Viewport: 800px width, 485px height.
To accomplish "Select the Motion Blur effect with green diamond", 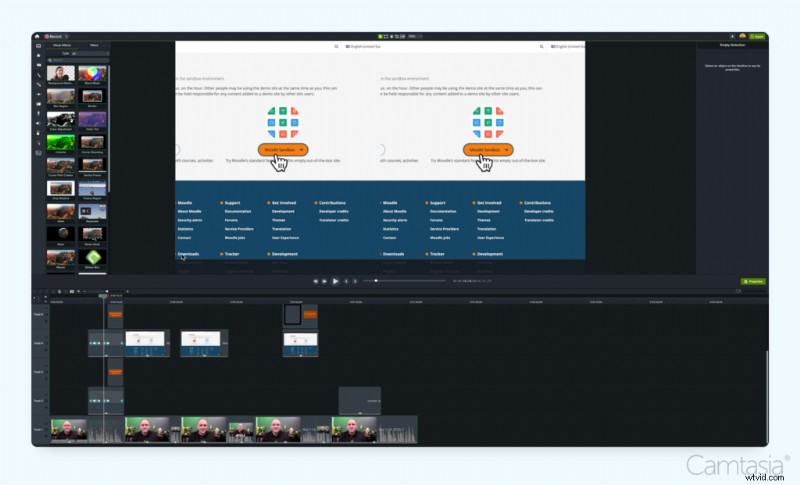I will 92,257.
